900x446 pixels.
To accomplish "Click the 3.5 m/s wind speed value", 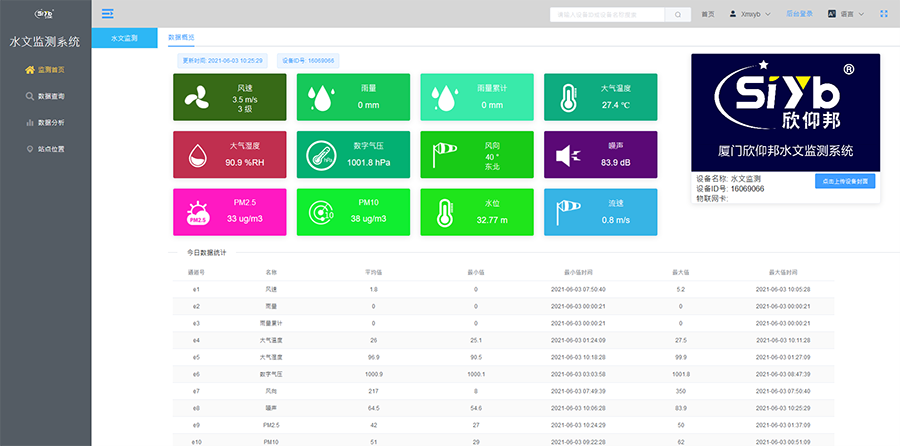I will 245,99.
